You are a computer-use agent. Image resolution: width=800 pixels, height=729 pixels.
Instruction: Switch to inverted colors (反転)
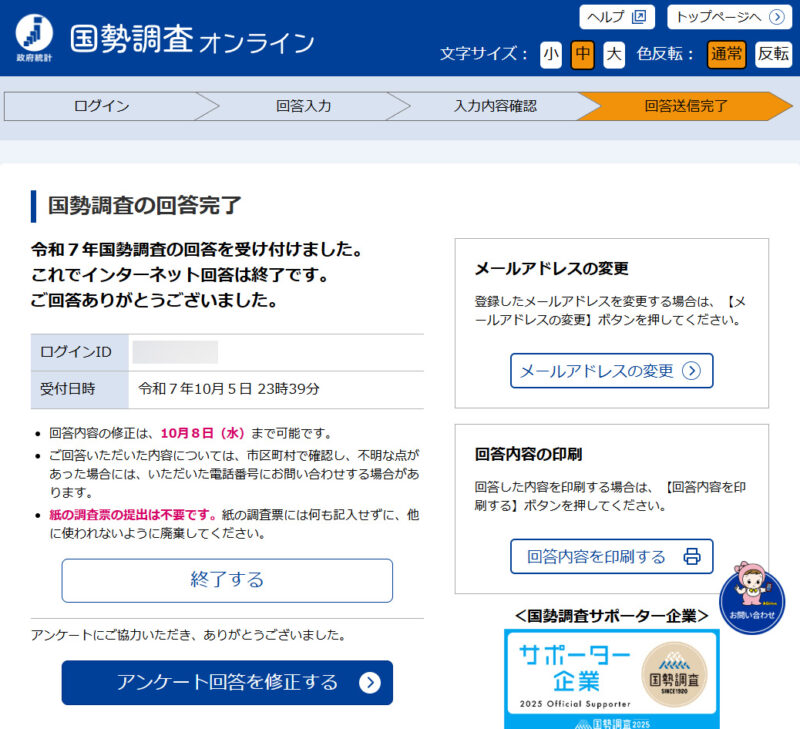(773, 54)
